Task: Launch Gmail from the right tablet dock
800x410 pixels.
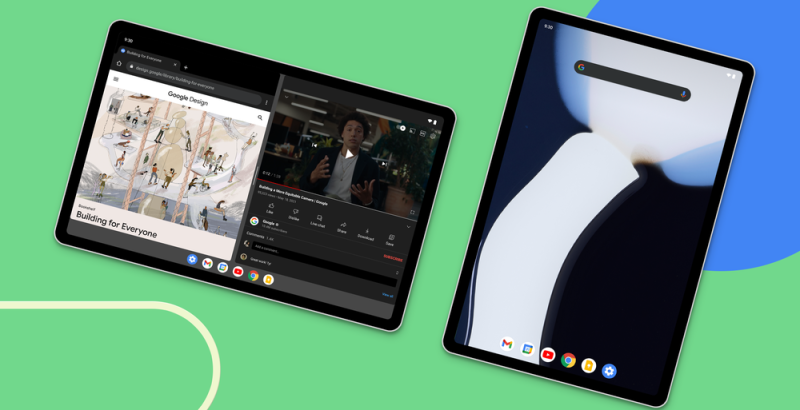Action: pos(507,343)
